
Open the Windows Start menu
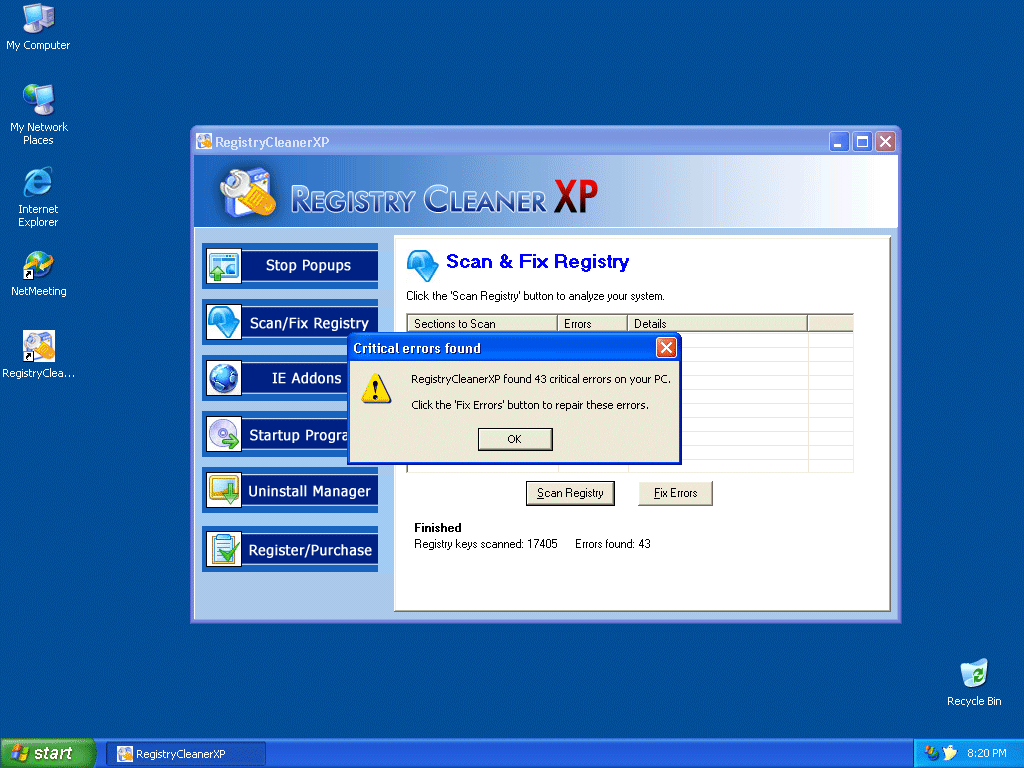(x=47, y=753)
